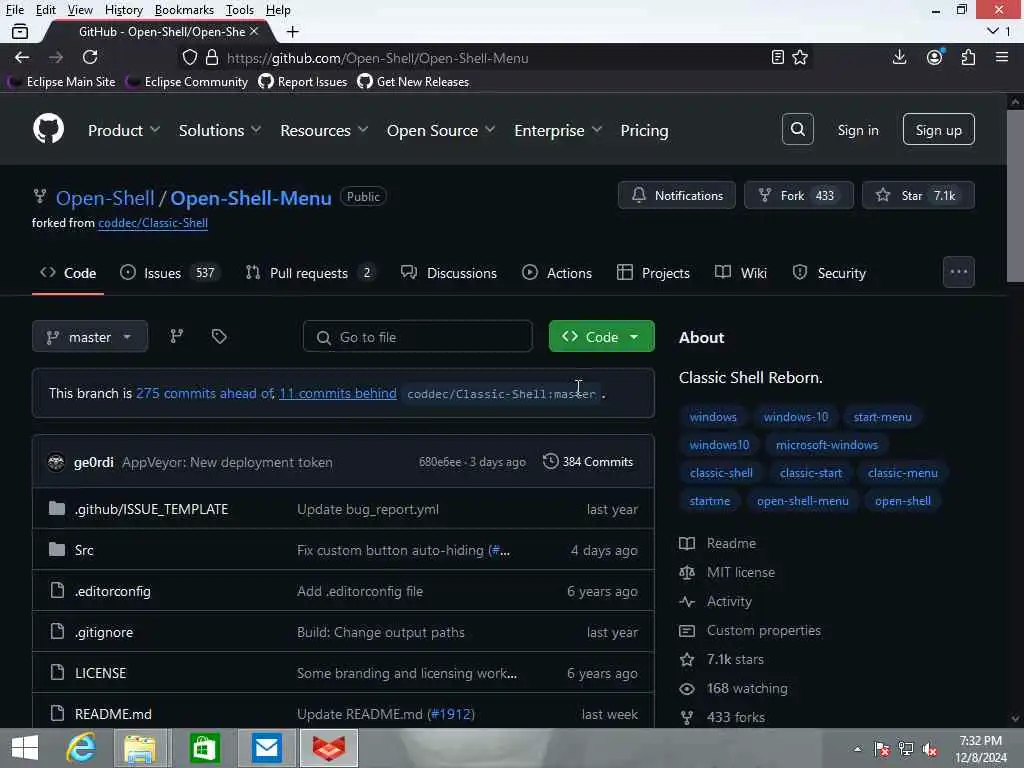1024x768 pixels.
Task: Open the list all tabs chevron
Action: click(993, 31)
